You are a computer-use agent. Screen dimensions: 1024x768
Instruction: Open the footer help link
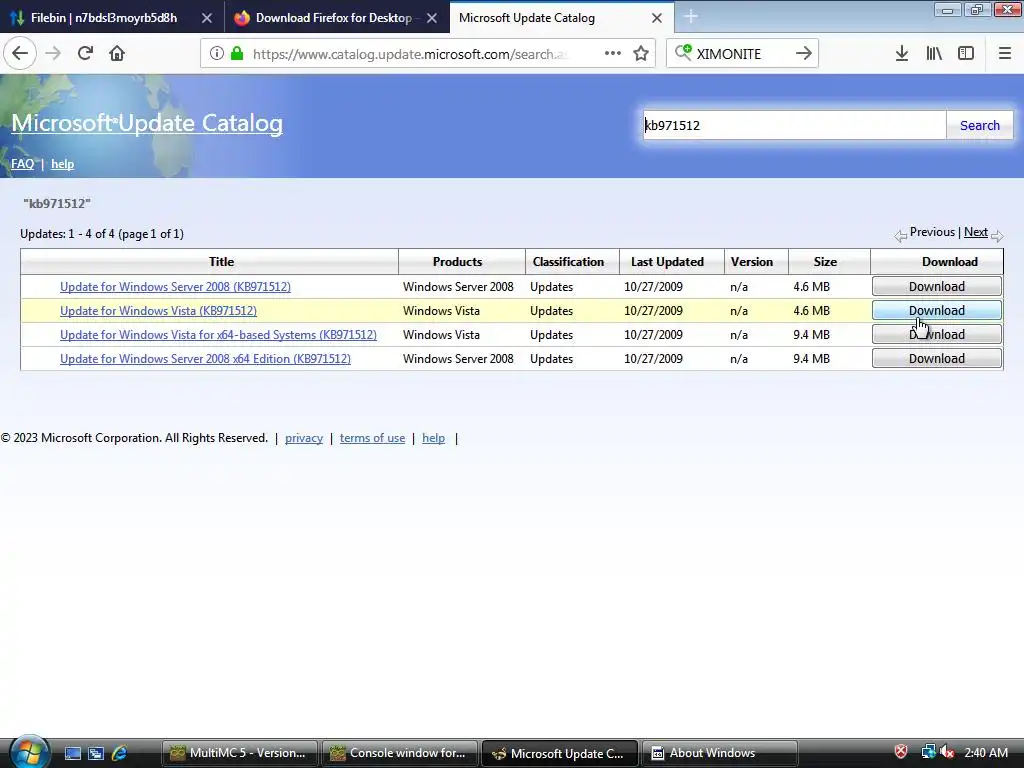pos(434,438)
